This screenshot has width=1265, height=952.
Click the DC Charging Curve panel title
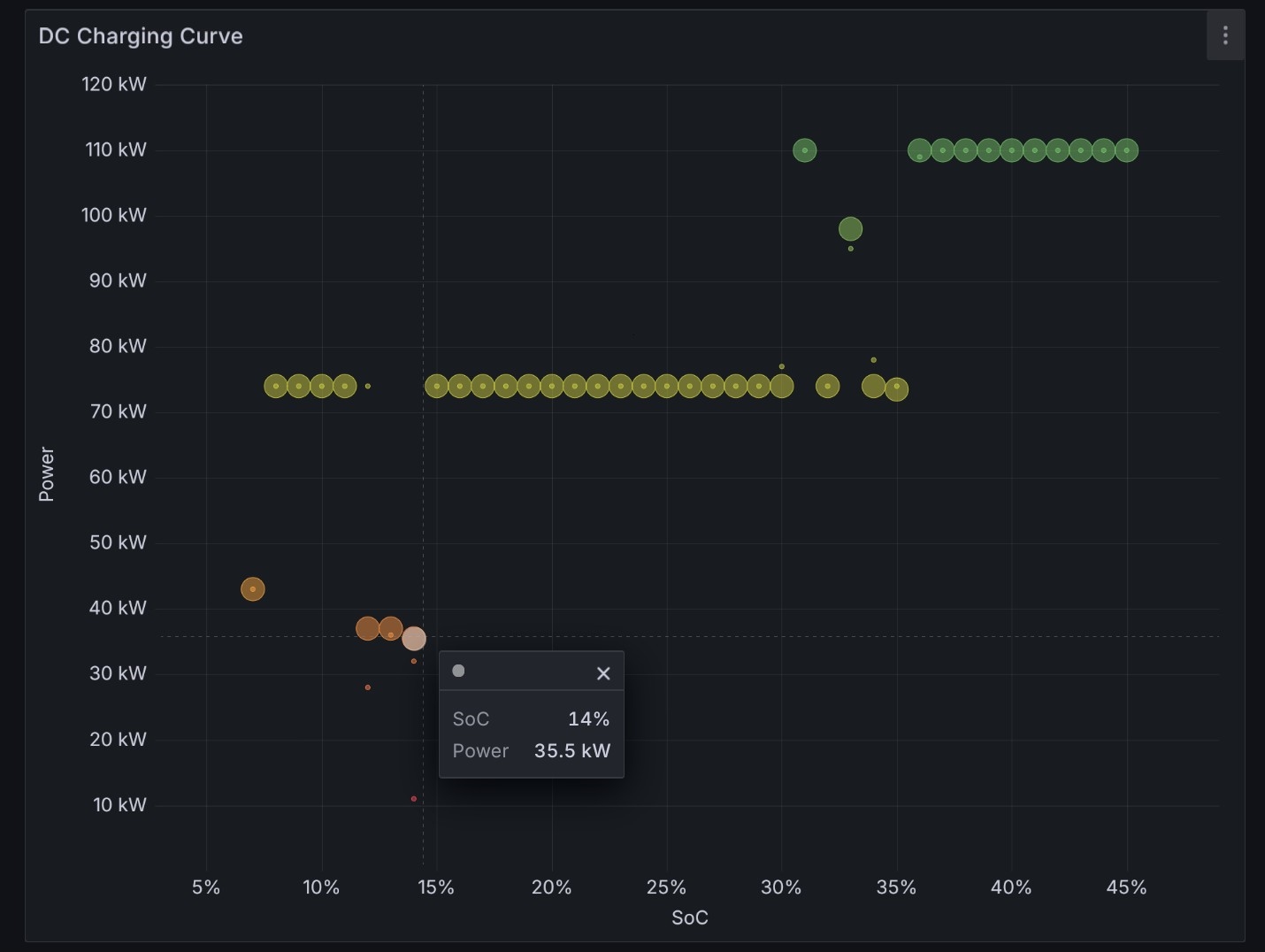point(141,36)
